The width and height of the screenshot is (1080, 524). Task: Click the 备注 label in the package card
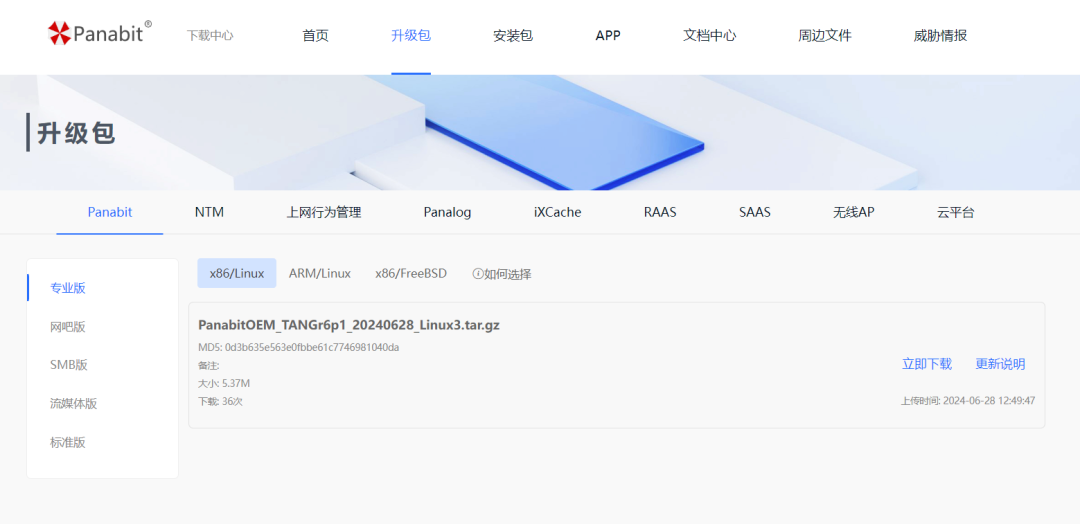point(208,366)
